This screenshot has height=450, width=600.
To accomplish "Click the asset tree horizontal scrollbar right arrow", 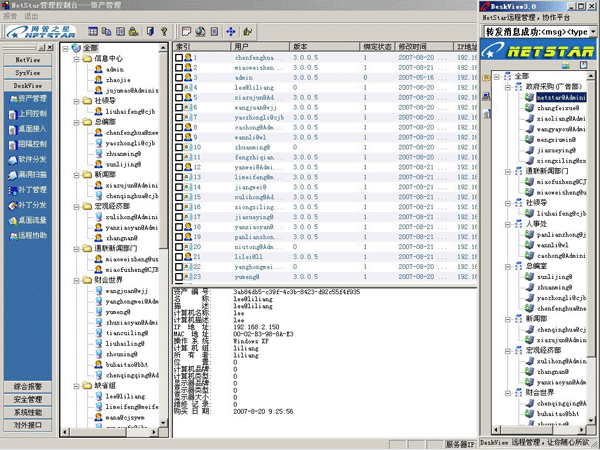I will [x=154, y=432].
